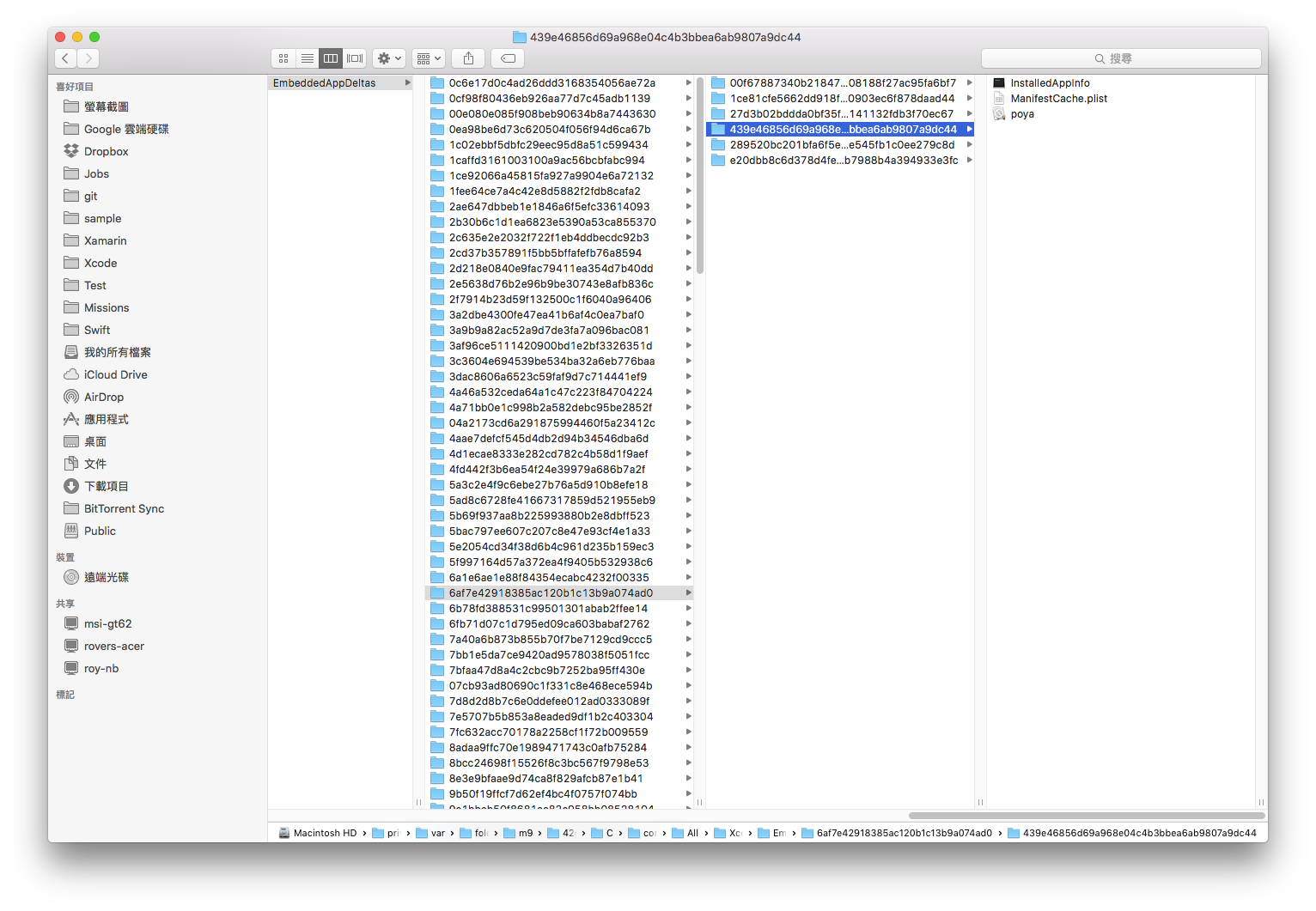Open AirDrop in the sidebar

pyautogui.click(x=103, y=397)
